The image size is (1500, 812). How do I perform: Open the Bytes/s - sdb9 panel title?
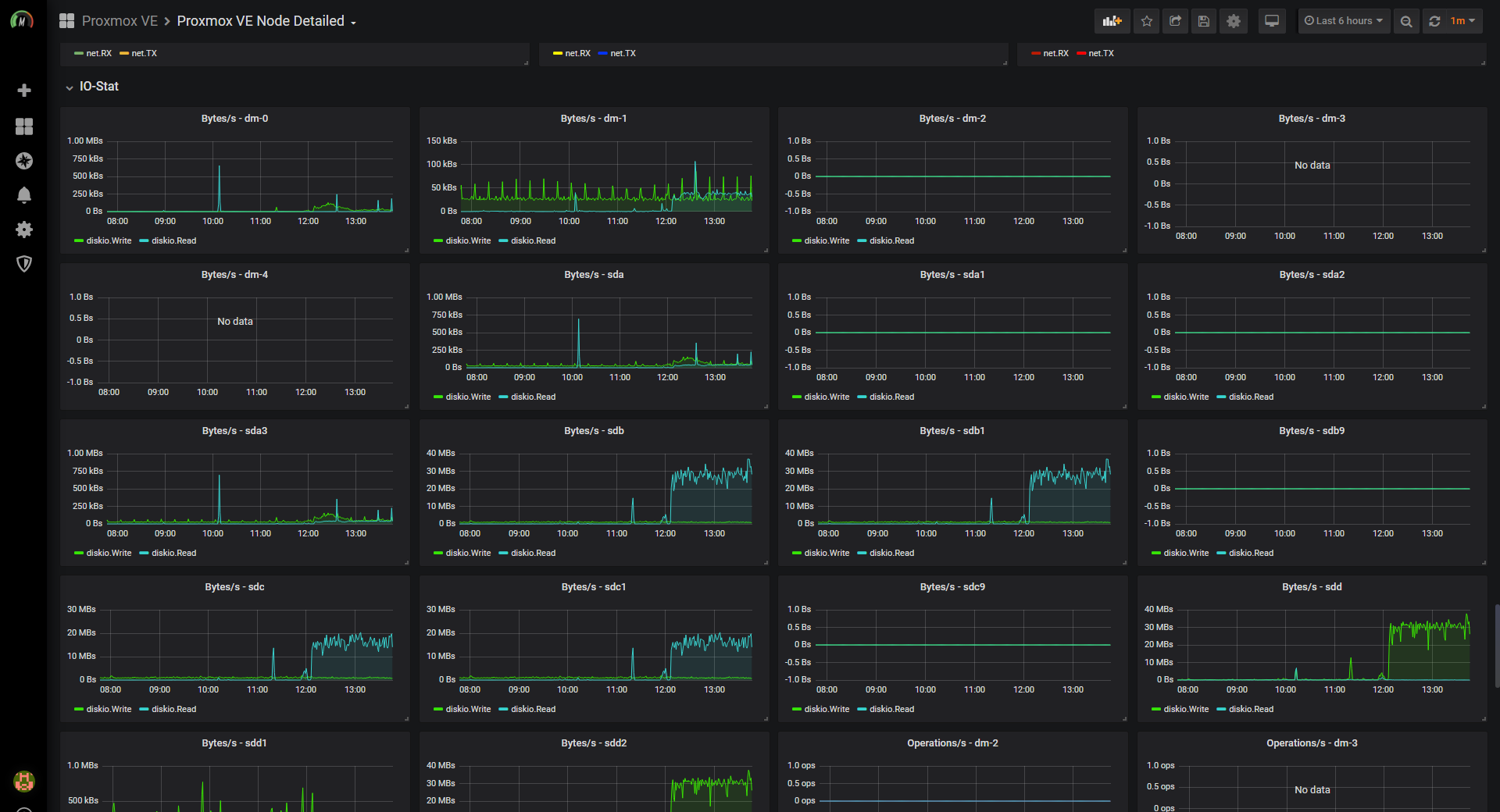pyautogui.click(x=1312, y=431)
